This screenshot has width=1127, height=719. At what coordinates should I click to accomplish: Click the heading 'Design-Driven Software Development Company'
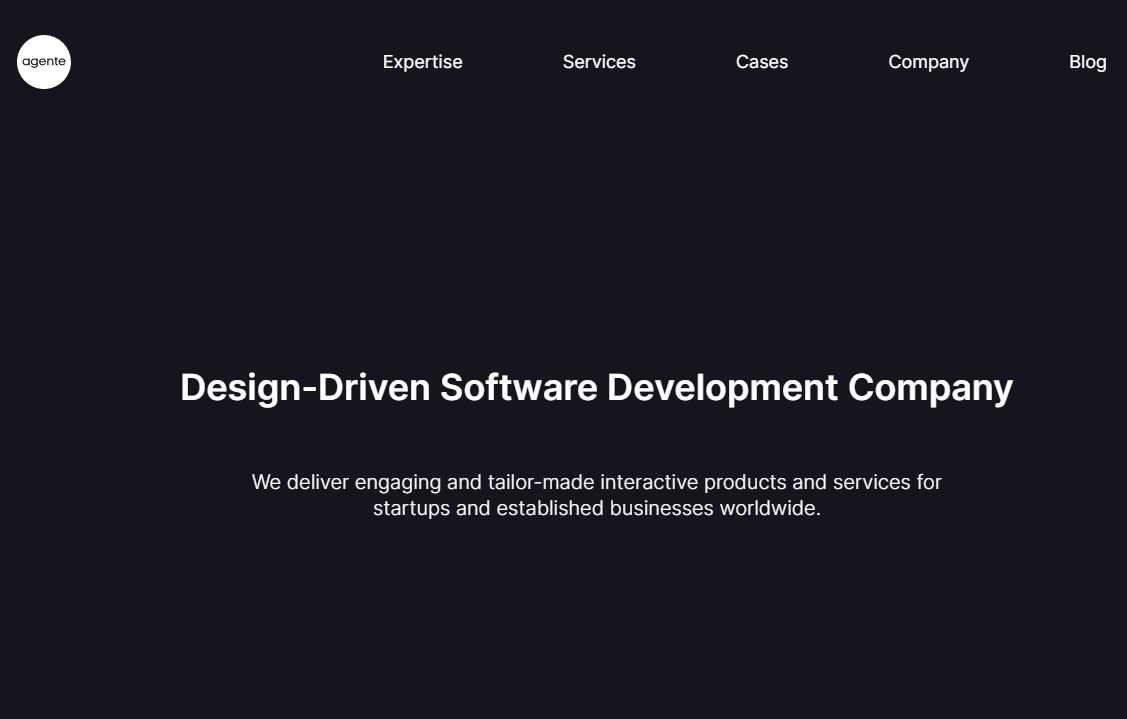pyautogui.click(x=597, y=388)
